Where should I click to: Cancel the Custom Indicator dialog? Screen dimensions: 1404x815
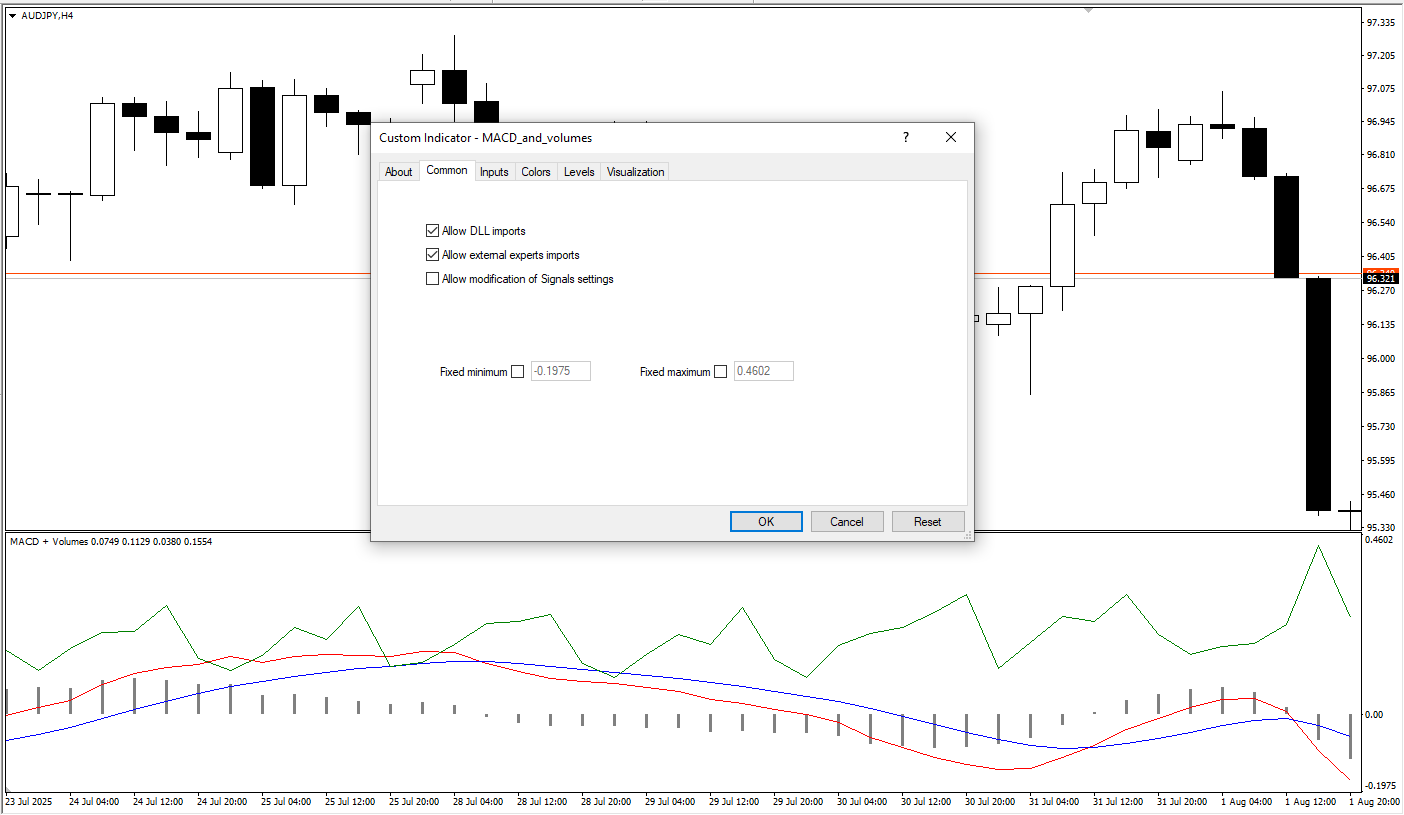click(847, 521)
